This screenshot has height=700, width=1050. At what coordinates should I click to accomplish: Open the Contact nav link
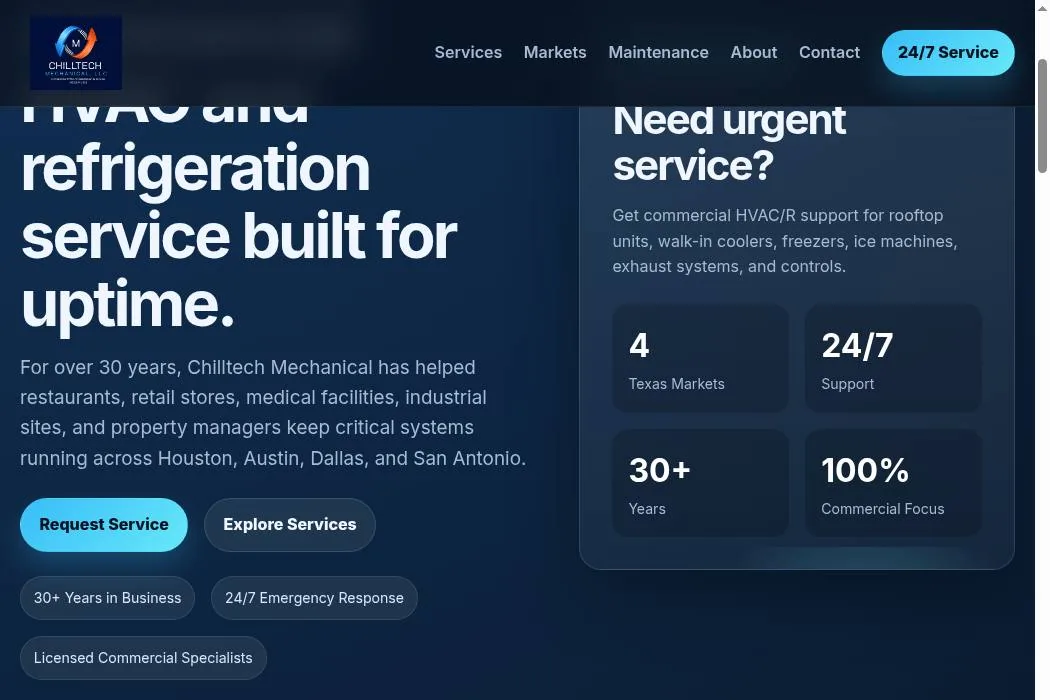[x=829, y=52]
